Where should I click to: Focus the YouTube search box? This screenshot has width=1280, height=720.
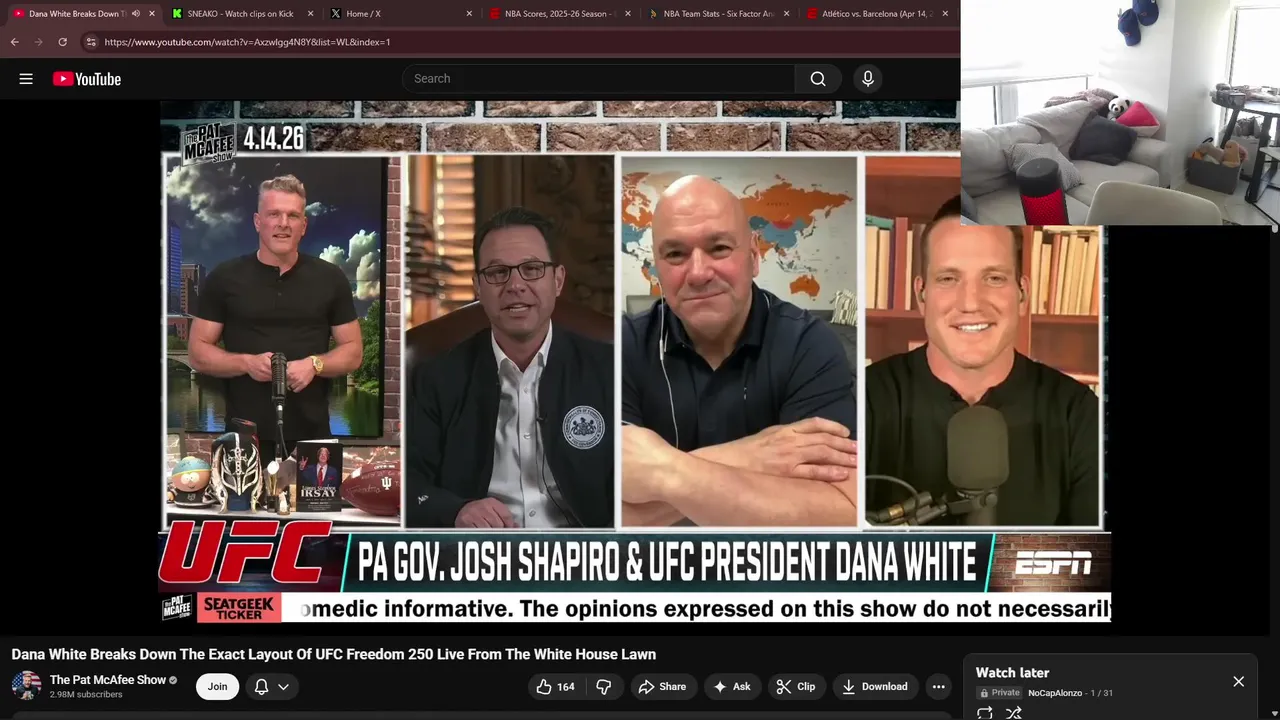pos(598,79)
